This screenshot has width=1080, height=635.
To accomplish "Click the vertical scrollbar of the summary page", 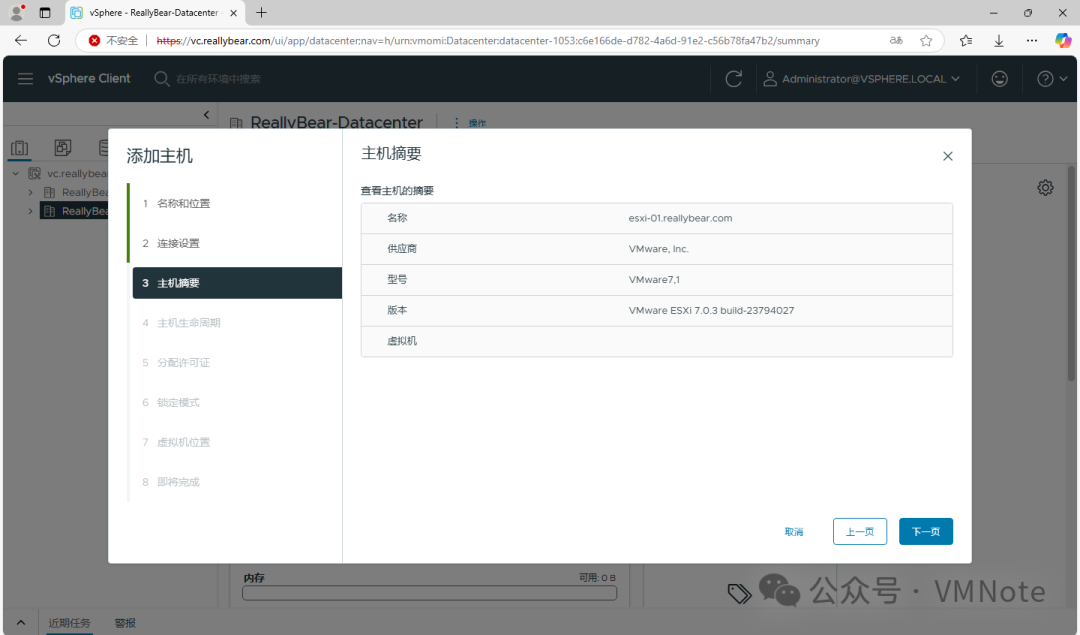I will point(1071,275).
